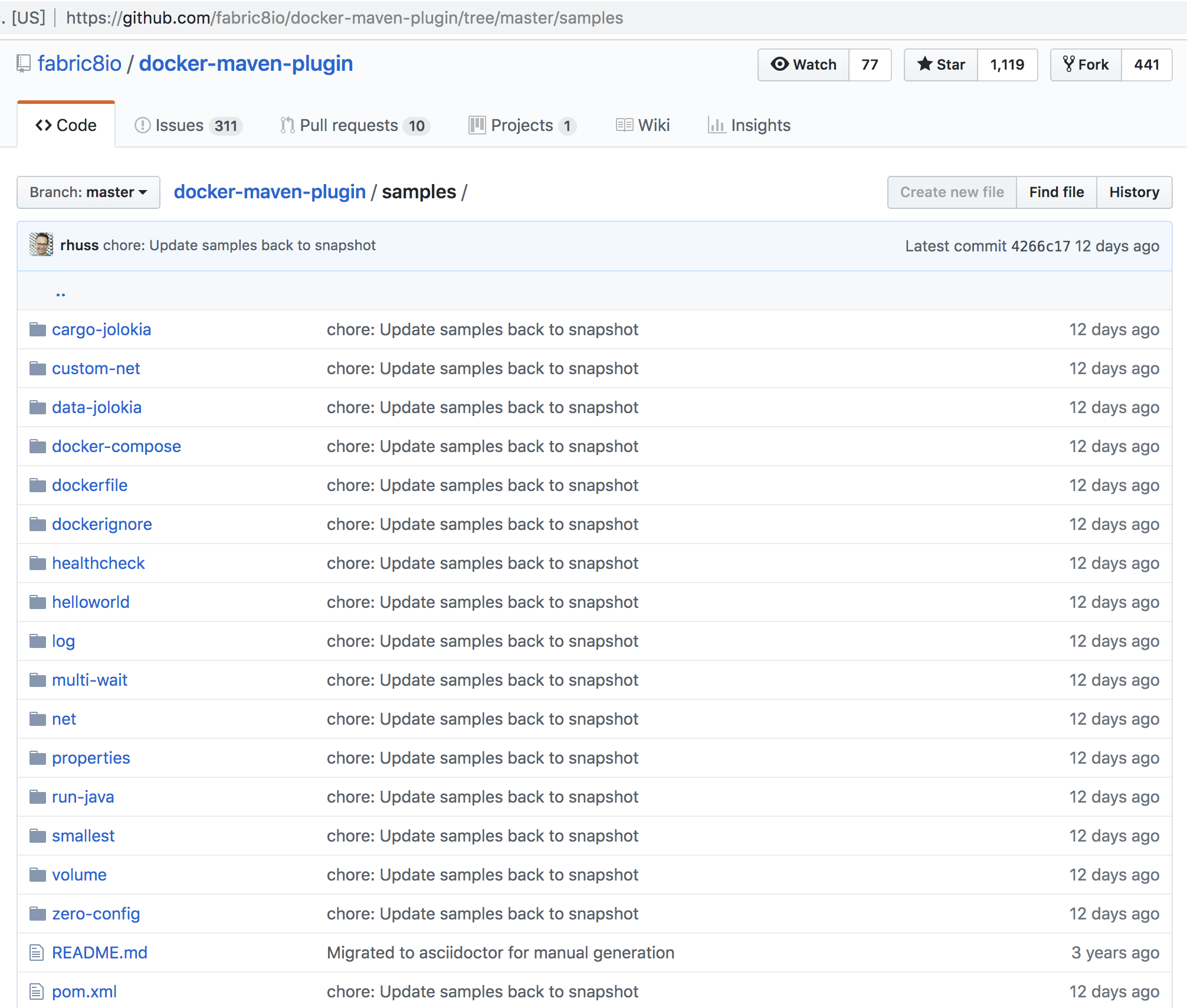Viewport: 1187px width, 1008px height.
Task: Click the folder icon next to docker-compose
Action: [x=38, y=446]
